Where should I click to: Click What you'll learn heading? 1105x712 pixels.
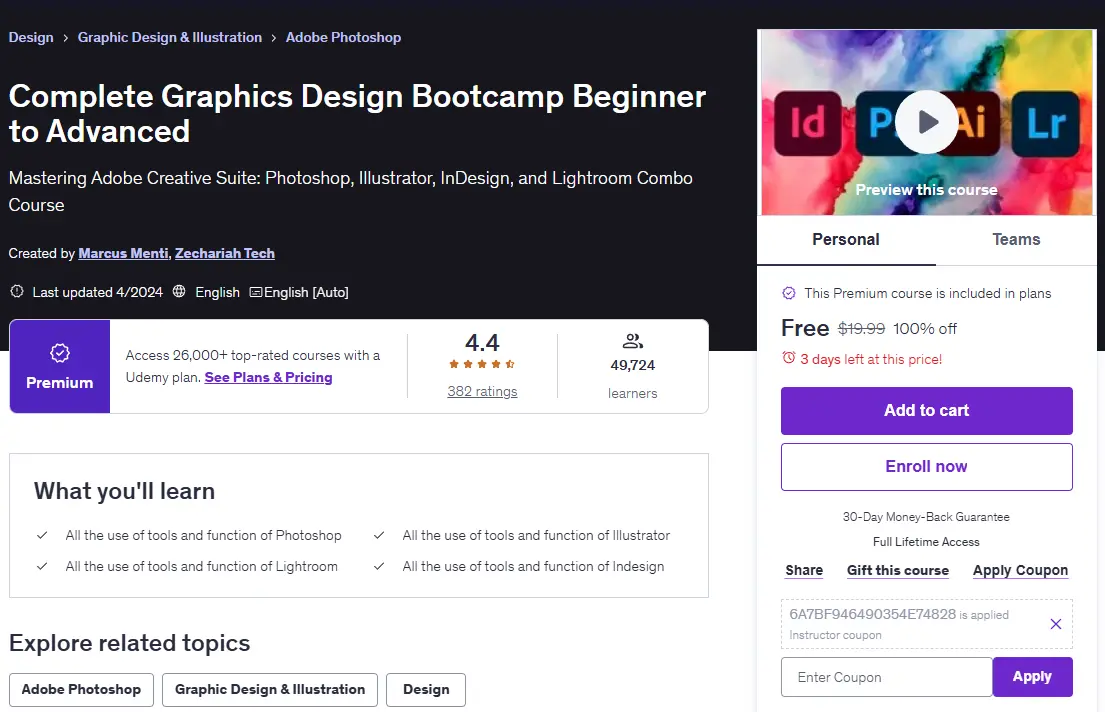124,491
